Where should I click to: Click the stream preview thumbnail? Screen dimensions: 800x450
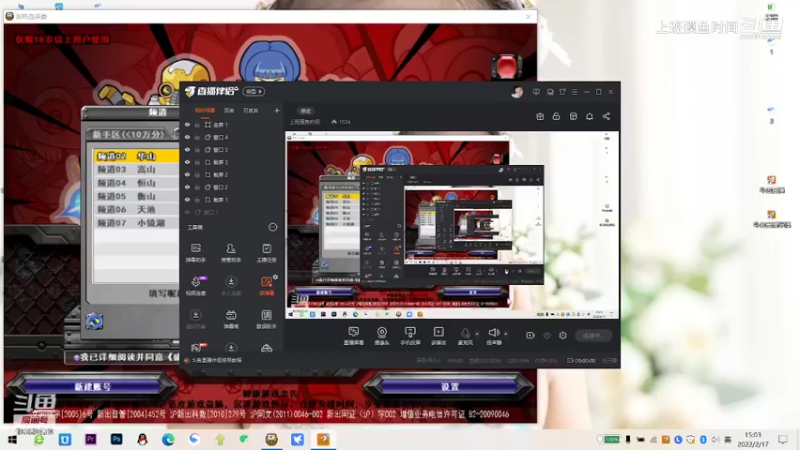[452, 225]
